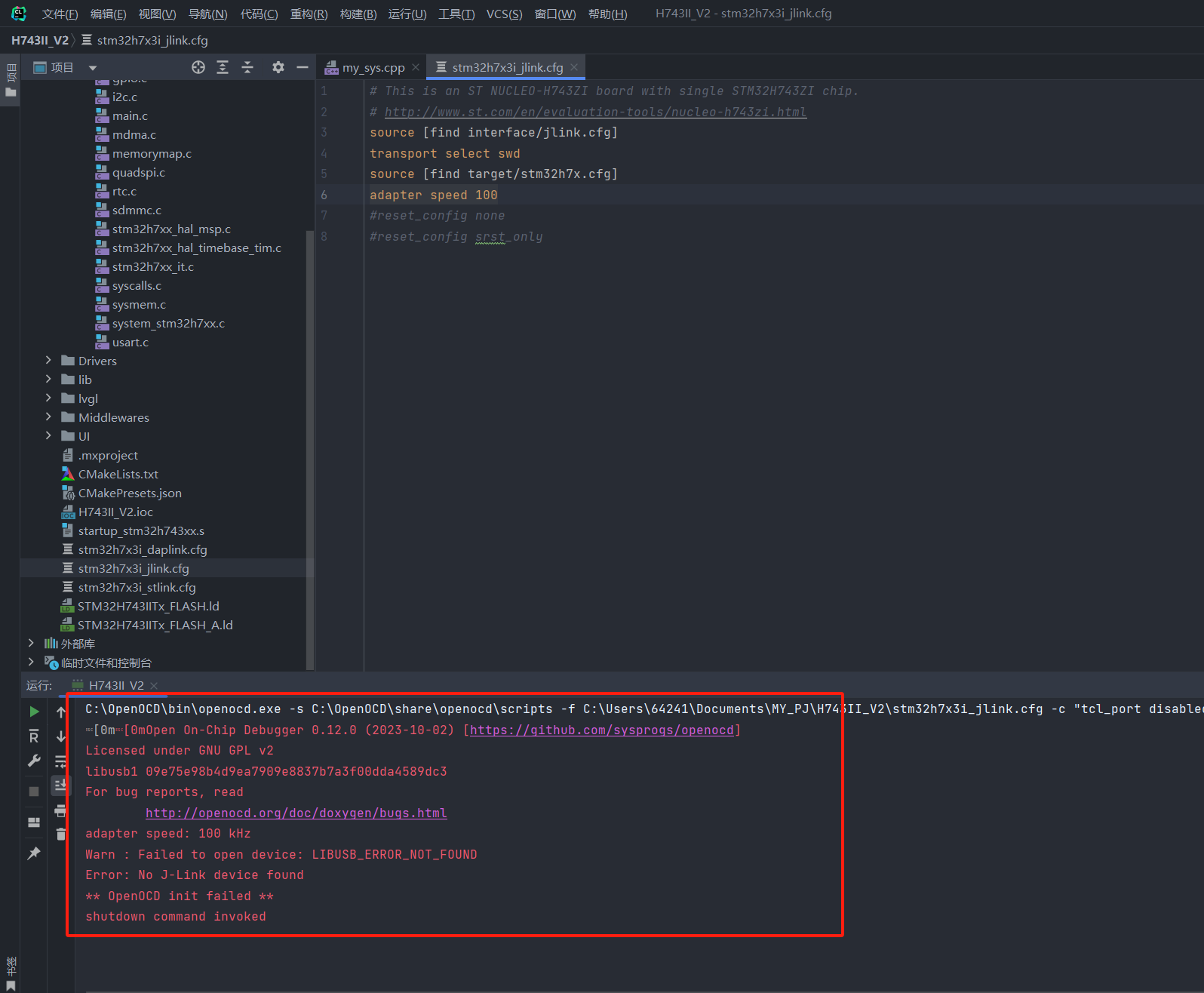Close the stm32h7x3i_jlink.cfg editor tab
Viewport: 1204px width, 993px height.
574,67
